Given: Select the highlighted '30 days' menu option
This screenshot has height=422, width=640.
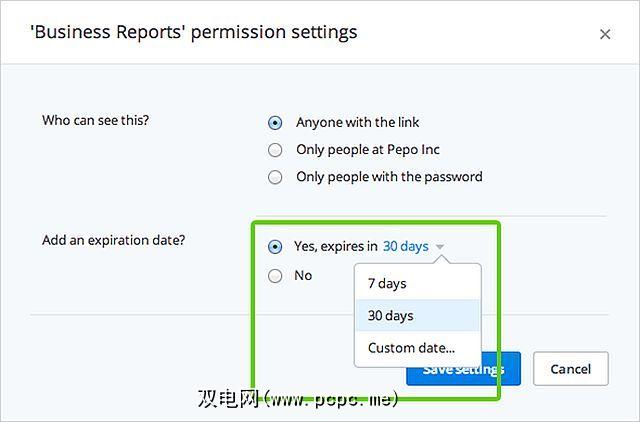Looking at the screenshot, I should click(x=390, y=315).
